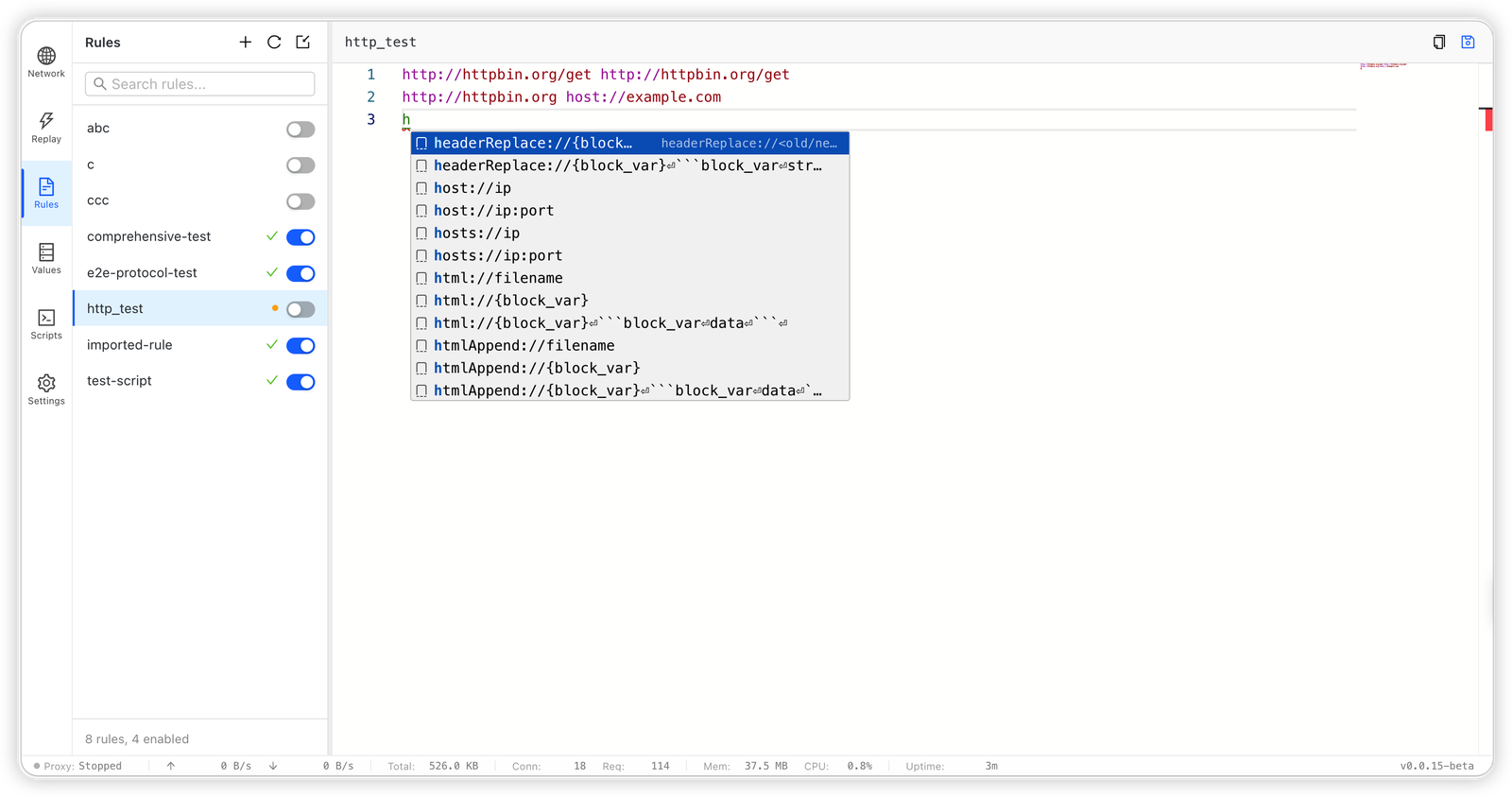Open the Replay section in sidebar
1512x797 pixels.
pos(46,128)
